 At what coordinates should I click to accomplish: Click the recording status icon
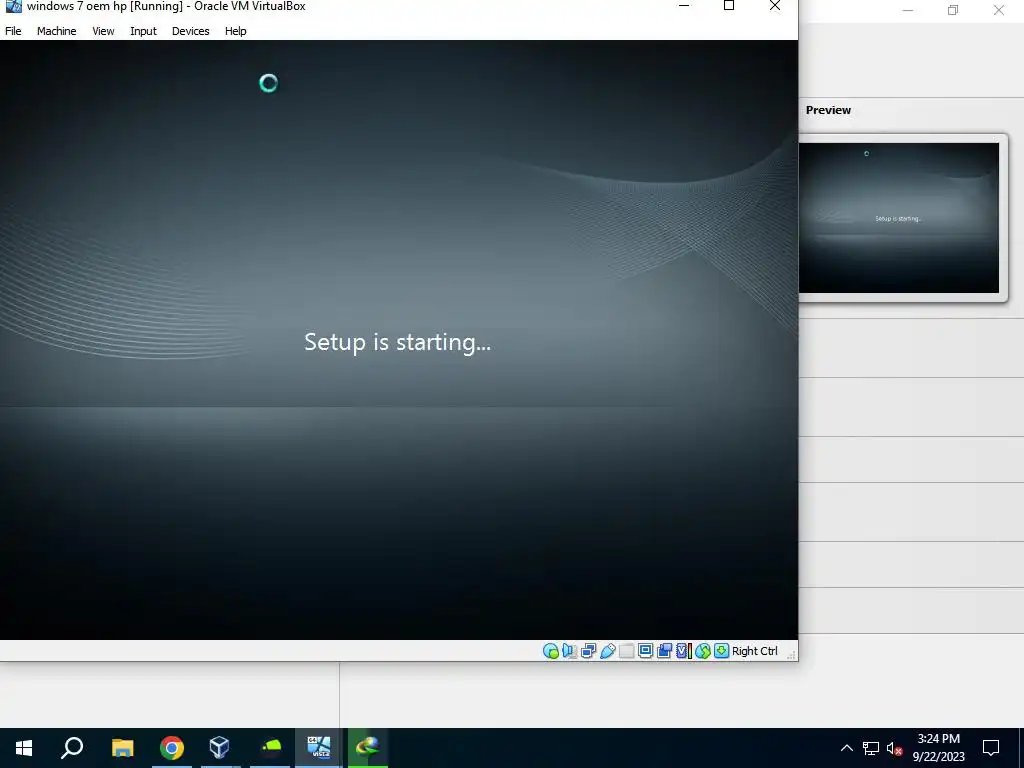pyautogui.click(x=664, y=651)
